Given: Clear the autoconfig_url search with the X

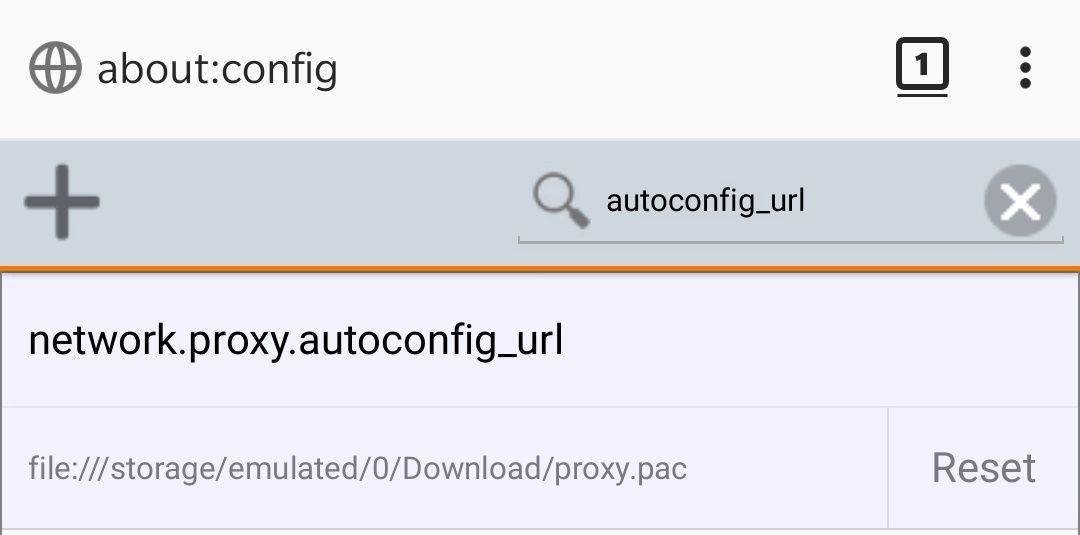Looking at the screenshot, I should [1020, 202].
